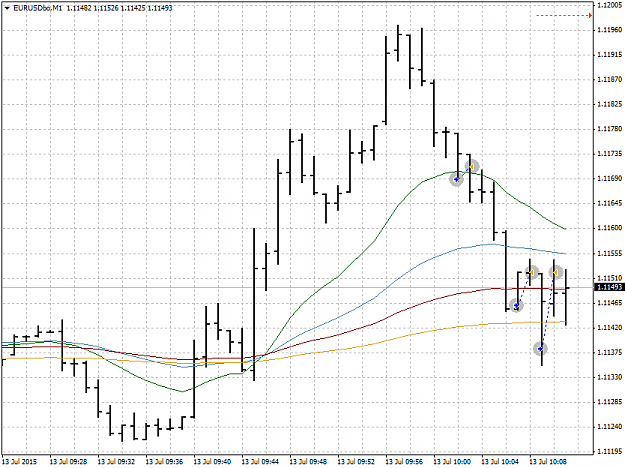Select the lowest blue entry arrow near 1.11375

[540, 349]
